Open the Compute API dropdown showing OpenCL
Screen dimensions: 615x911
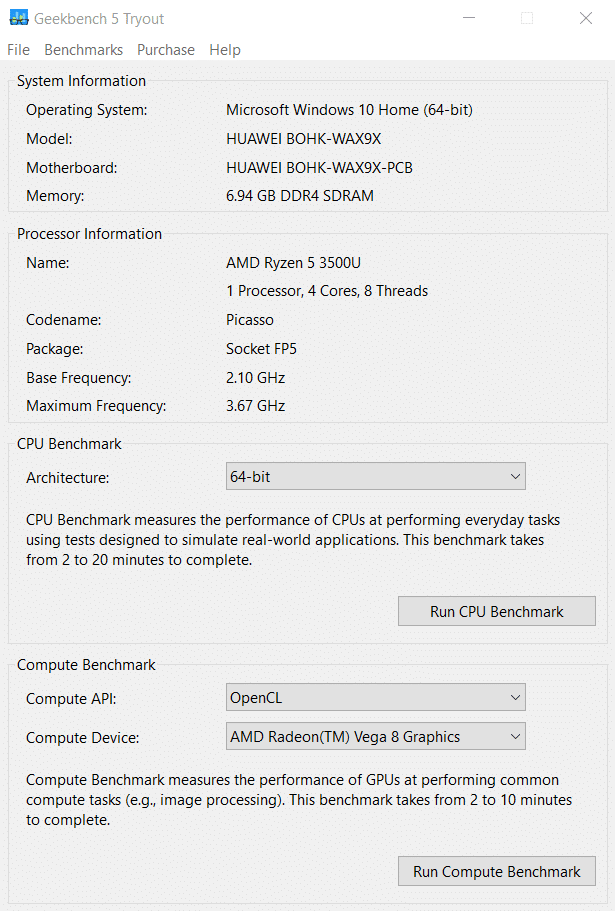point(376,698)
